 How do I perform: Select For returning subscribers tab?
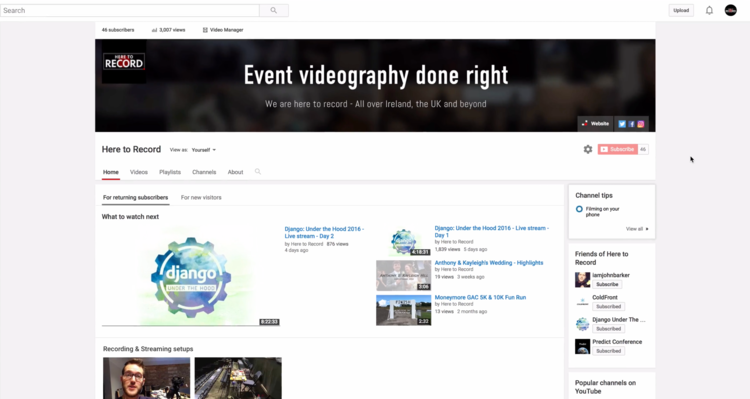135,197
